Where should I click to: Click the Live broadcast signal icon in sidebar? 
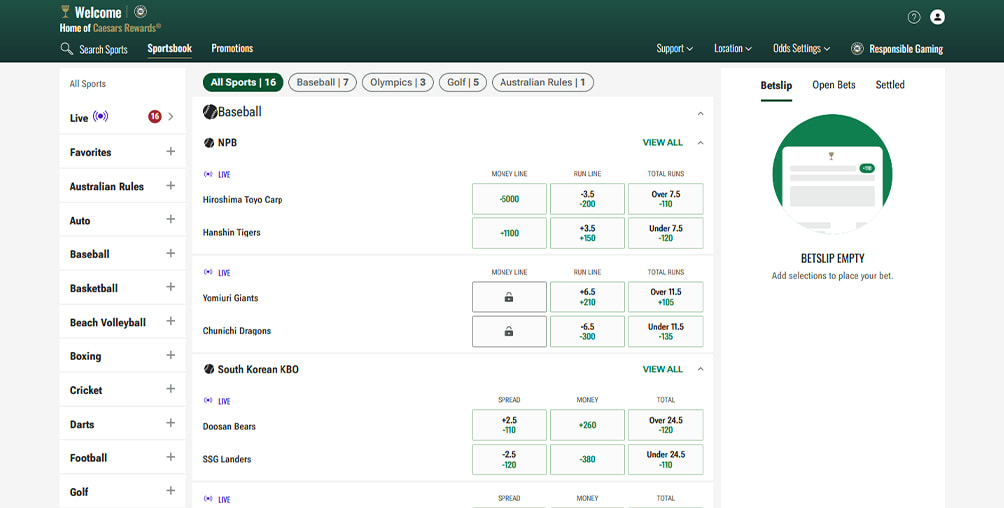coord(101,117)
